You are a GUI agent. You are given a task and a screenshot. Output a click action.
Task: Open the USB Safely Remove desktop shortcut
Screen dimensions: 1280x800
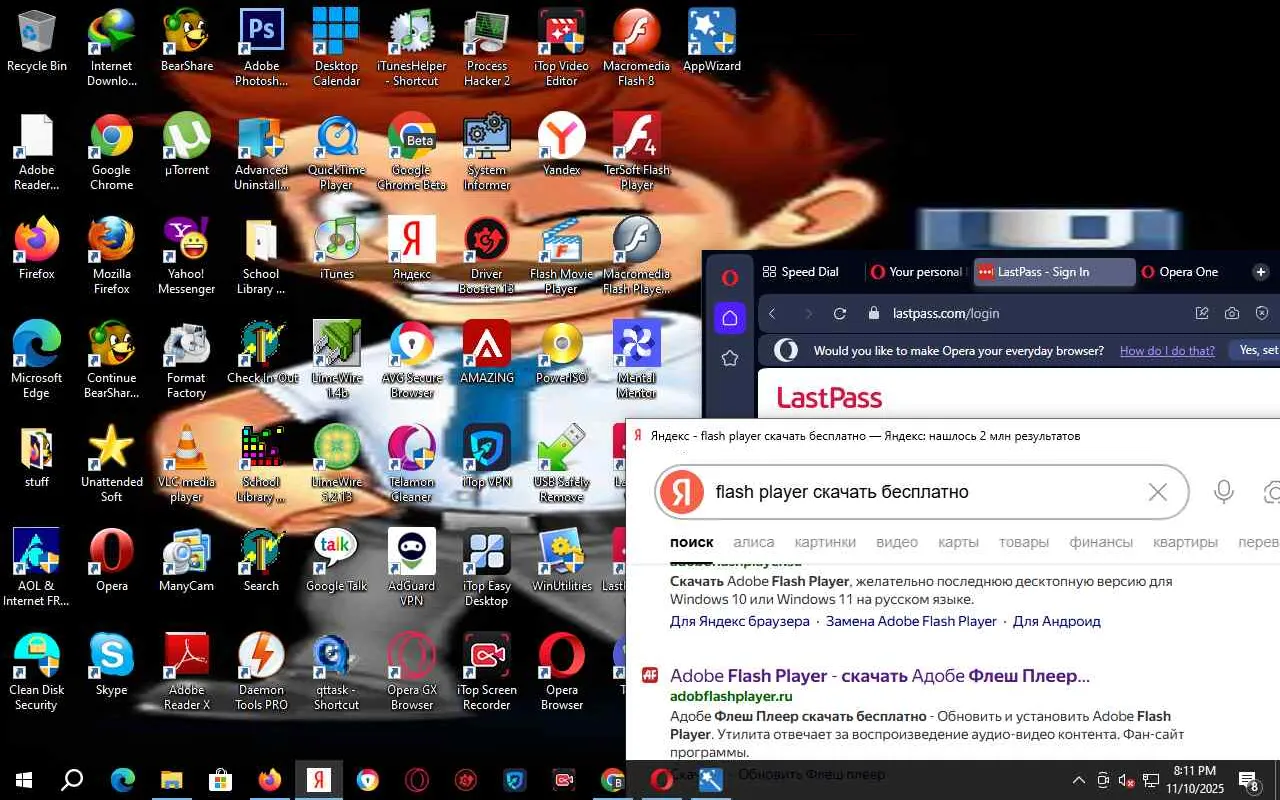tap(562, 465)
